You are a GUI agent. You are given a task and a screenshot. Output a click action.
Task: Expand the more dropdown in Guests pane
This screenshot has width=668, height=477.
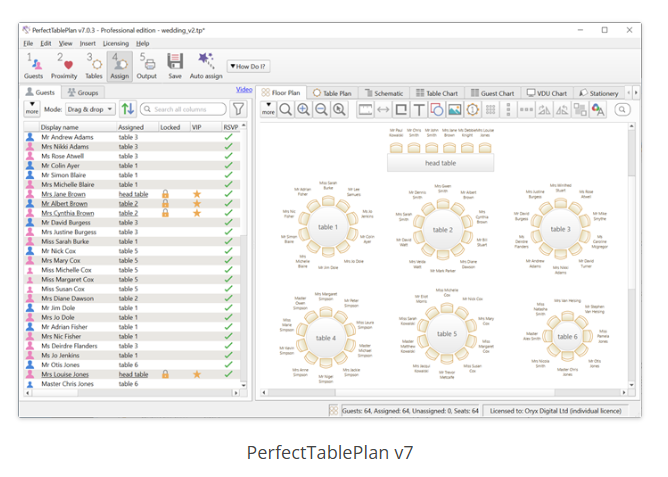(32, 109)
